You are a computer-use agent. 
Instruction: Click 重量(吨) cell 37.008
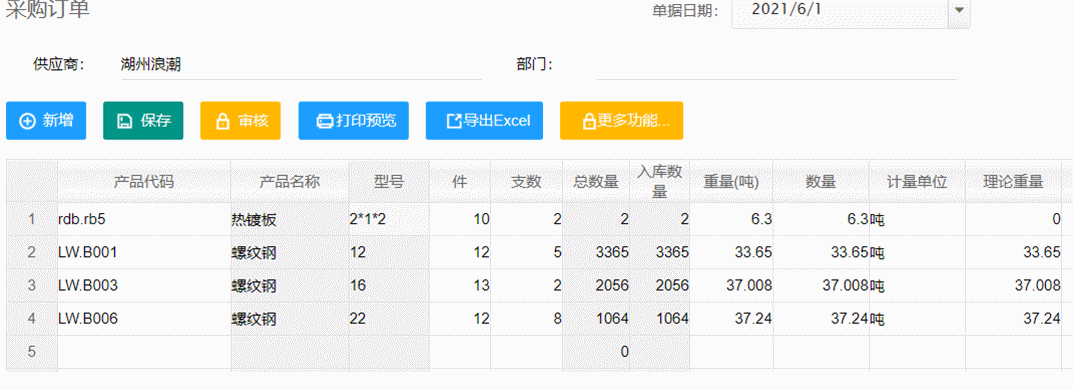(732, 285)
